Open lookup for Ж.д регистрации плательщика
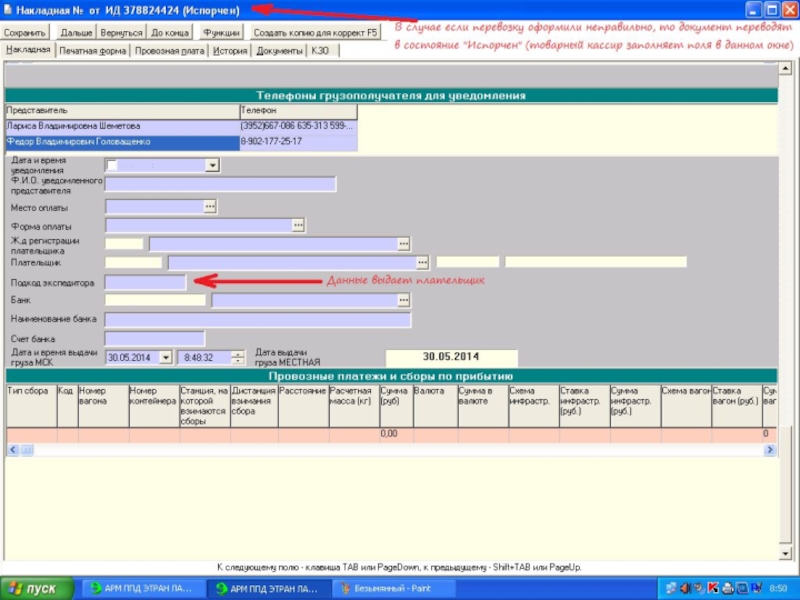This screenshot has width=800, height=600. click(x=404, y=244)
